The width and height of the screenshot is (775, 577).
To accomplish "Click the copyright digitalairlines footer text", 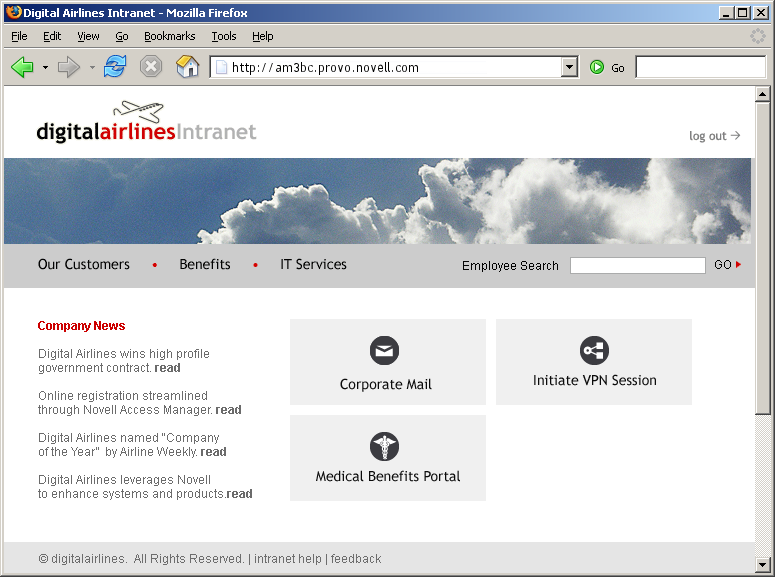I will tap(141, 559).
